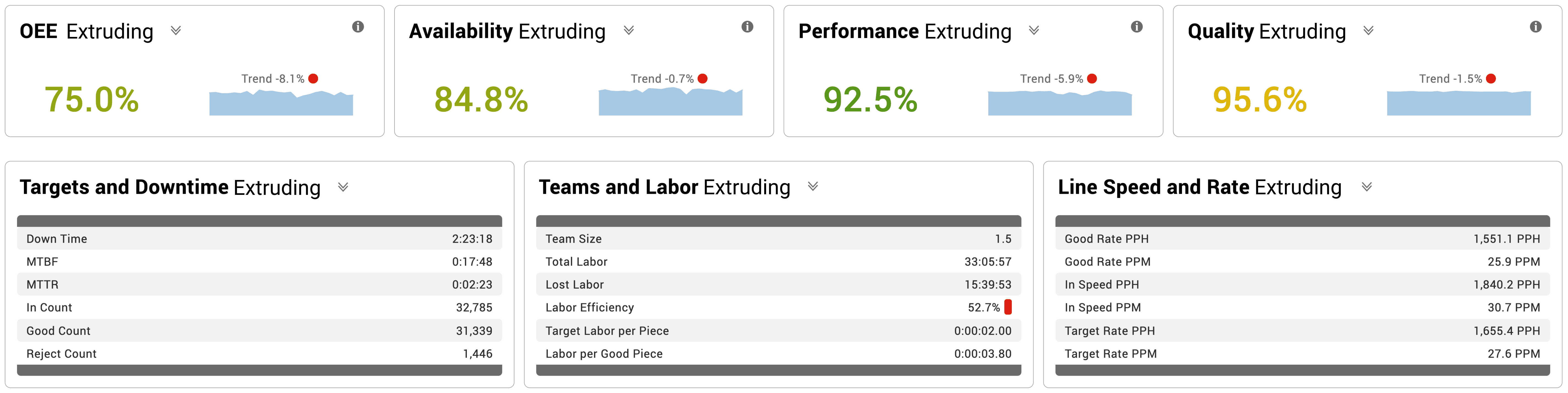Screen dimensions: 1568x393
Task: Click the info icon on Availability Extruding card
Action: [747, 27]
